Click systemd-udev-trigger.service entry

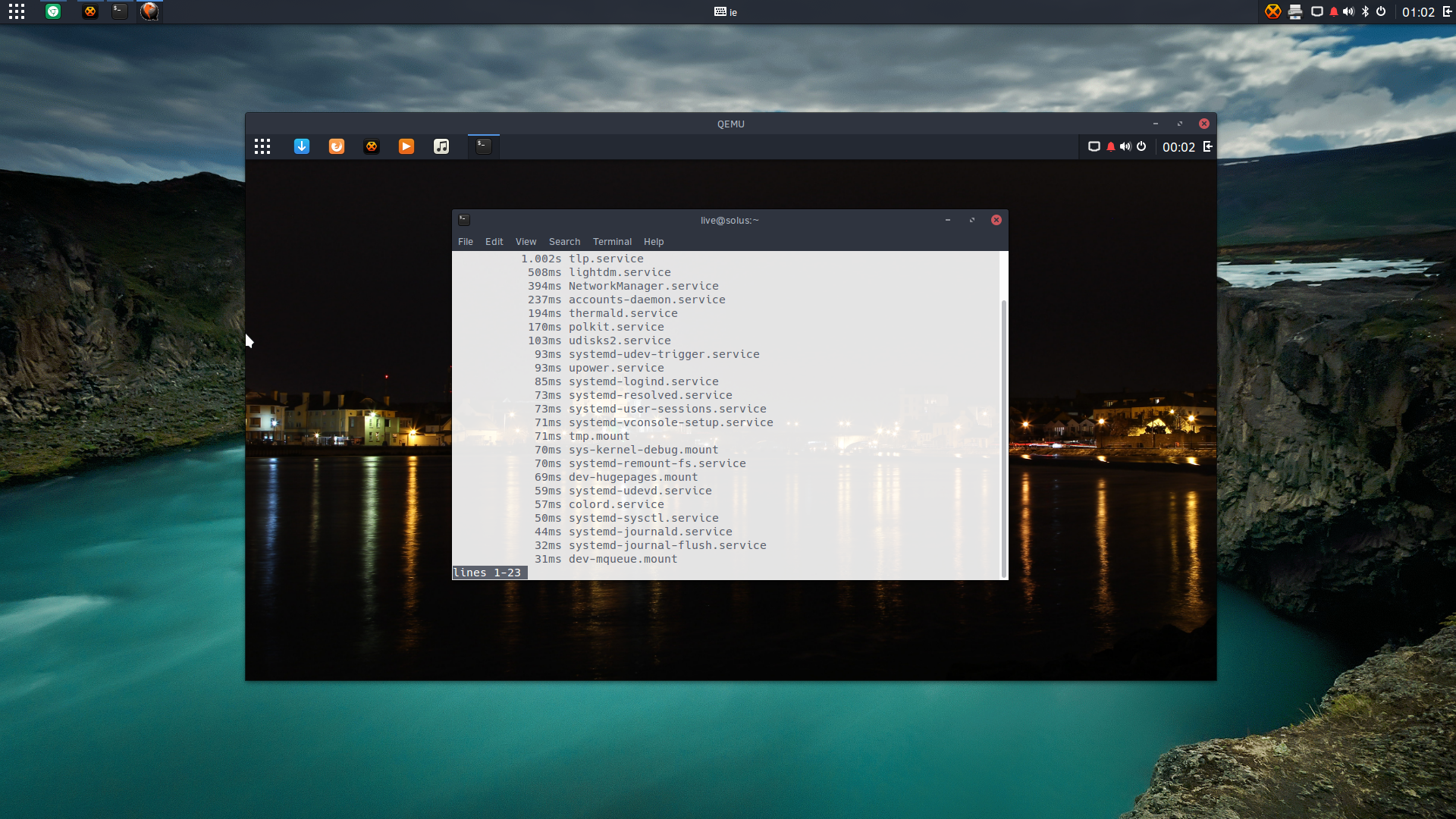coord(647,354)
